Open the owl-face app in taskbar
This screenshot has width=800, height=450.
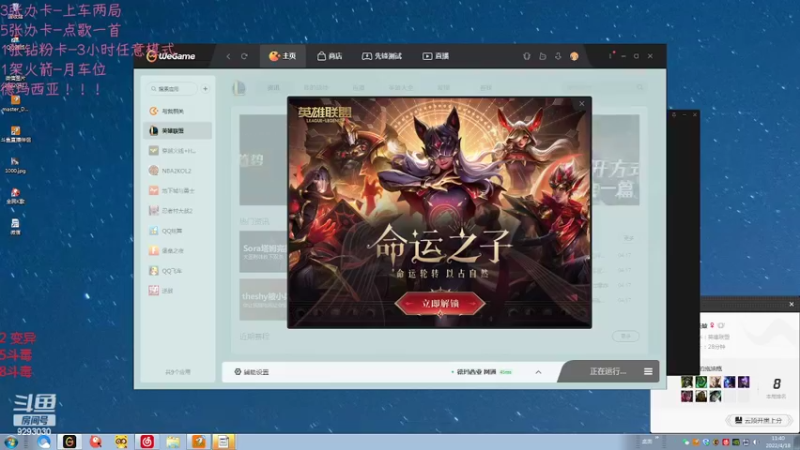[x=121, y=442]
